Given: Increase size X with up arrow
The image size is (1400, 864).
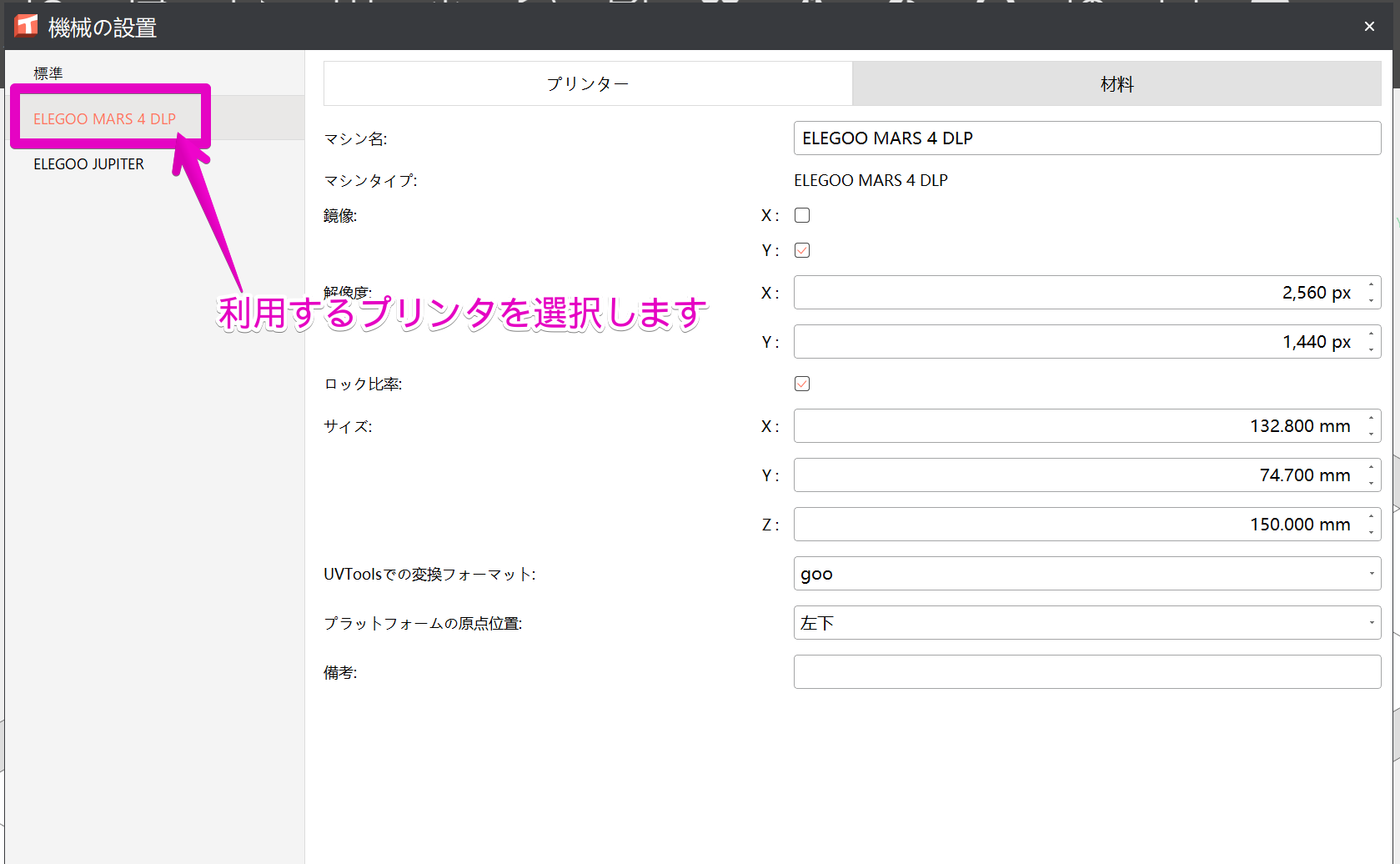Looking at the screenshot, I should pyautogui.click(x=1371, y=419).
